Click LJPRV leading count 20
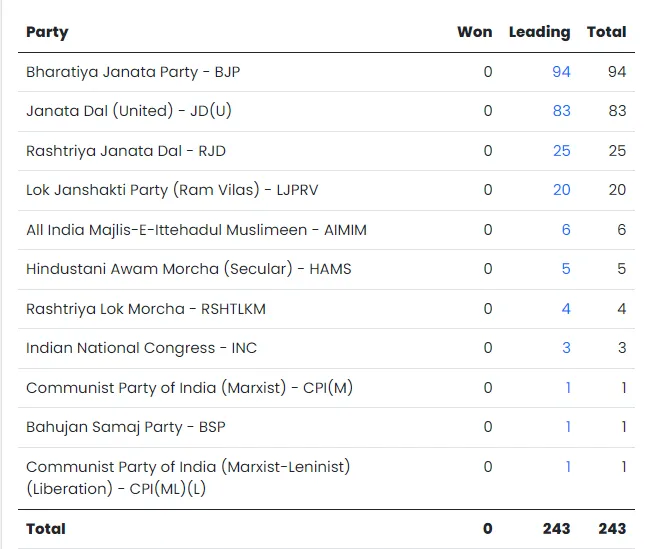The image size is (651, 549). point(561,190)
